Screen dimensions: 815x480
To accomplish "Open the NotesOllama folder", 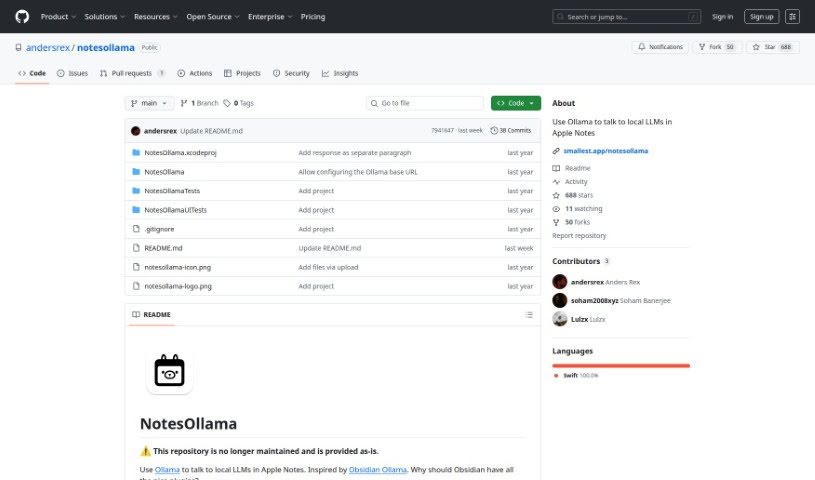I will pos(164,172).
